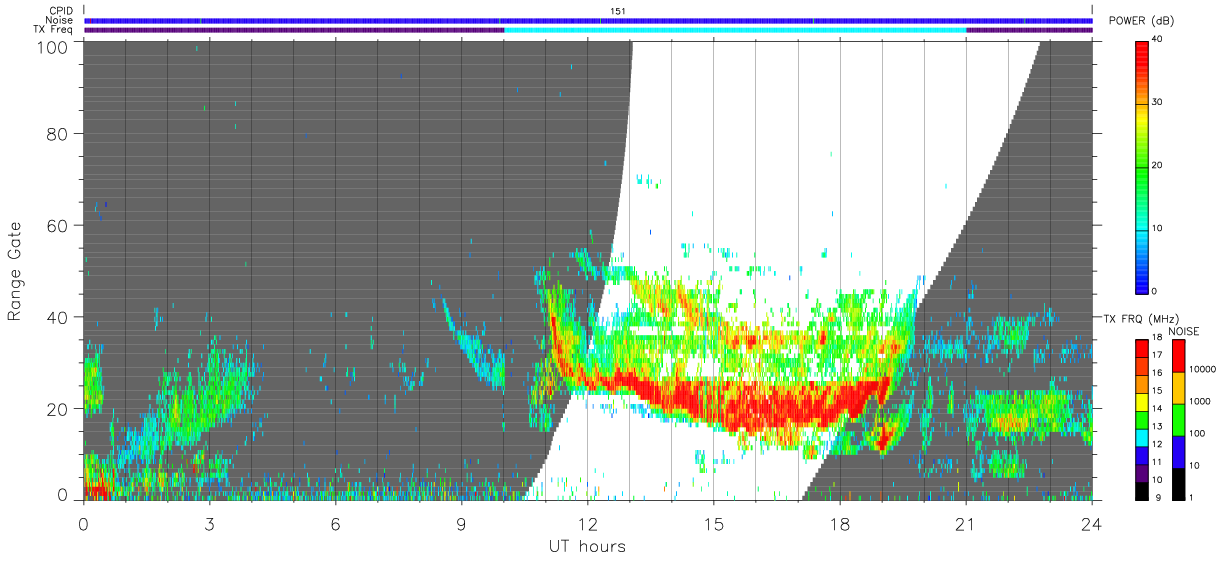Click the 9 tick on the UT hours axis

[462, 523]
